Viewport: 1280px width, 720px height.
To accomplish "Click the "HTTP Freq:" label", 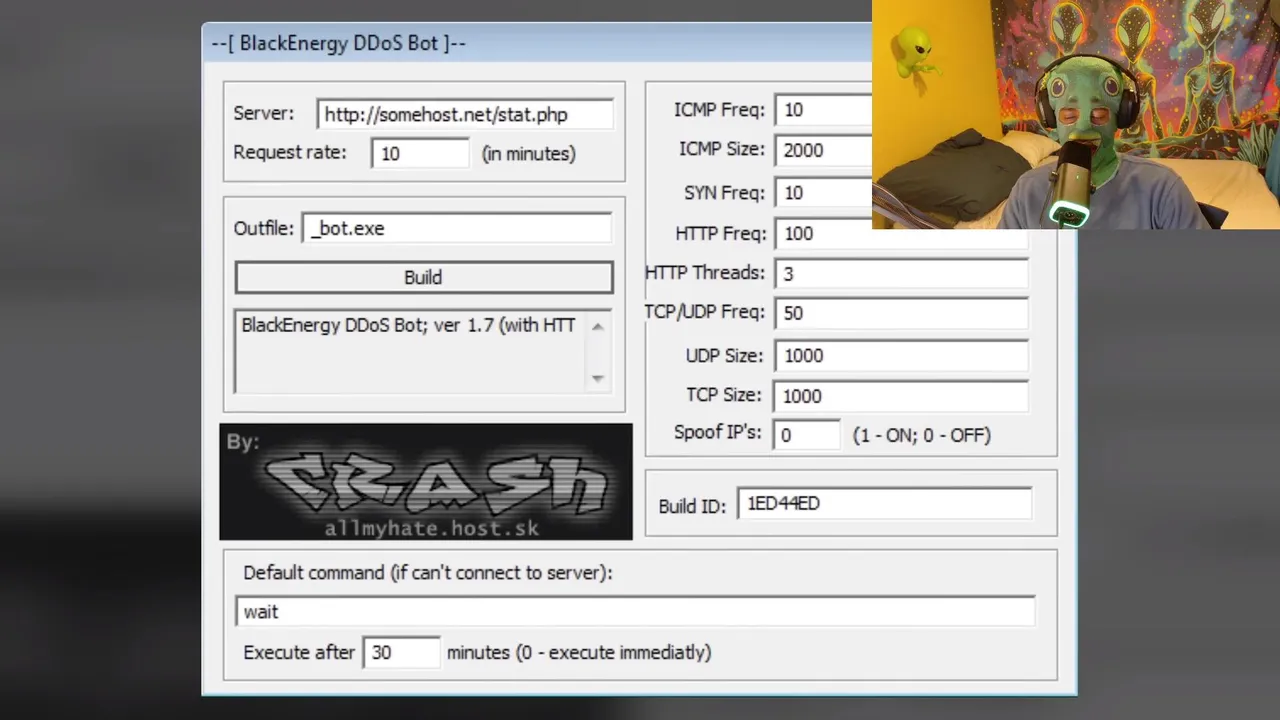I will coord(721,234).
